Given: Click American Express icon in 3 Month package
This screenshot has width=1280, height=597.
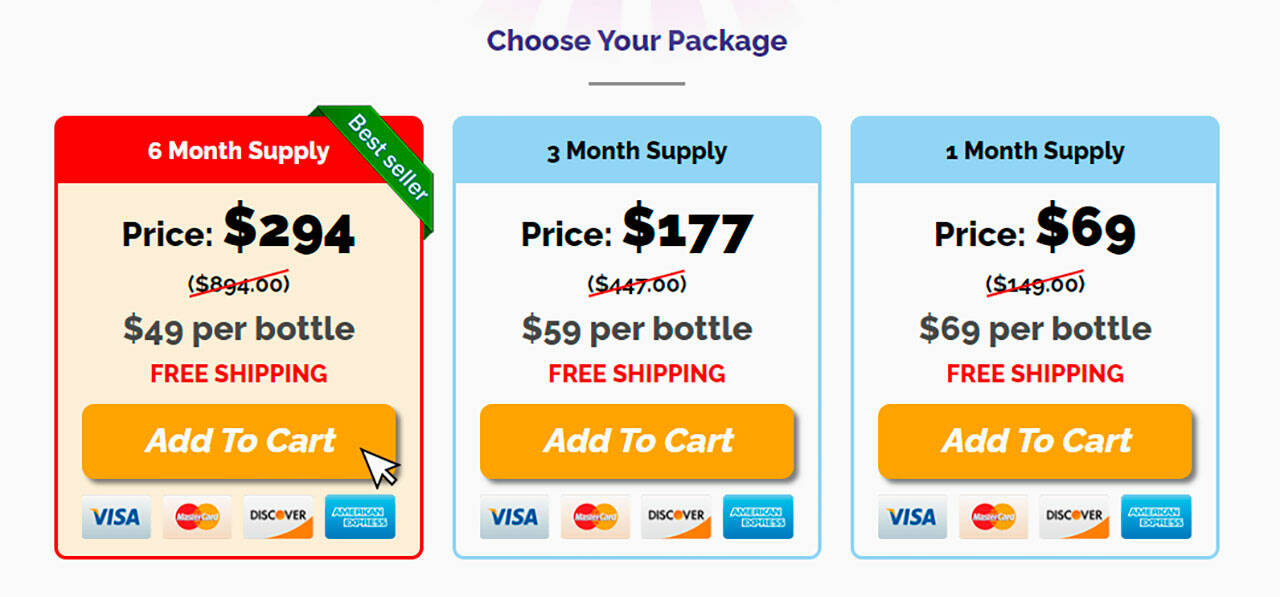Looking at the screenshot, I should tap(758, 517).
